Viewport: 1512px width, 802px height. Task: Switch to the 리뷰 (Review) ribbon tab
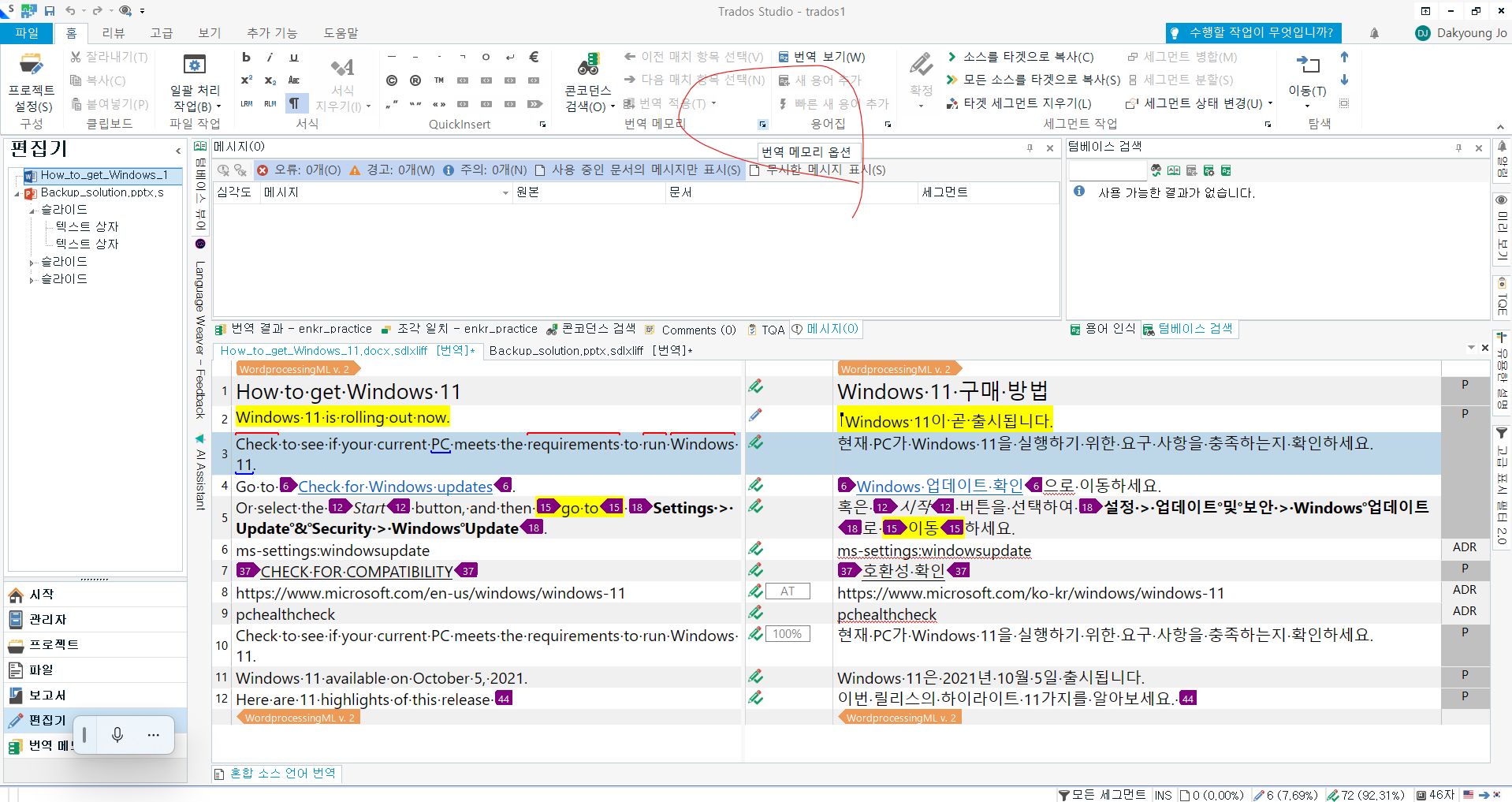[114, 33]
